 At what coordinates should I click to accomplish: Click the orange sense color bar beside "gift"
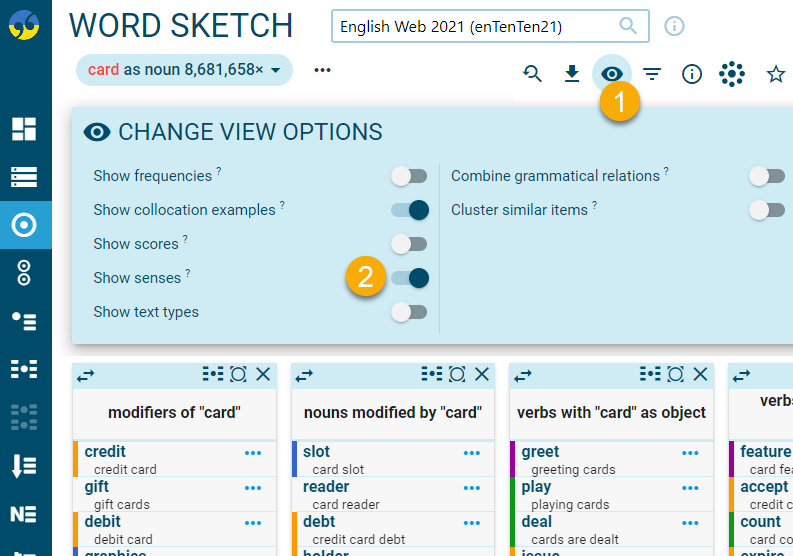click(x=75, y=495)
